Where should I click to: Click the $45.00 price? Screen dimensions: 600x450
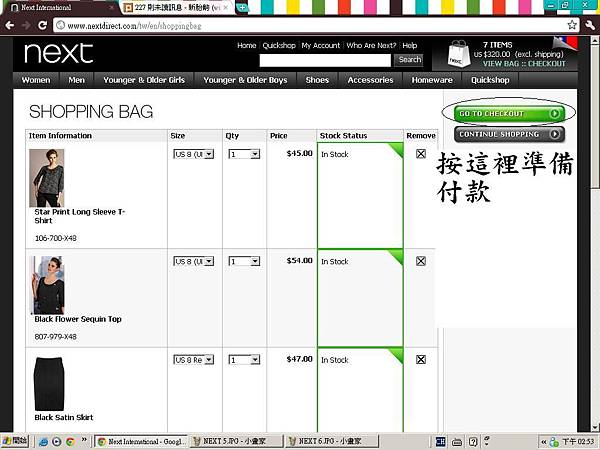pos(300,153)
